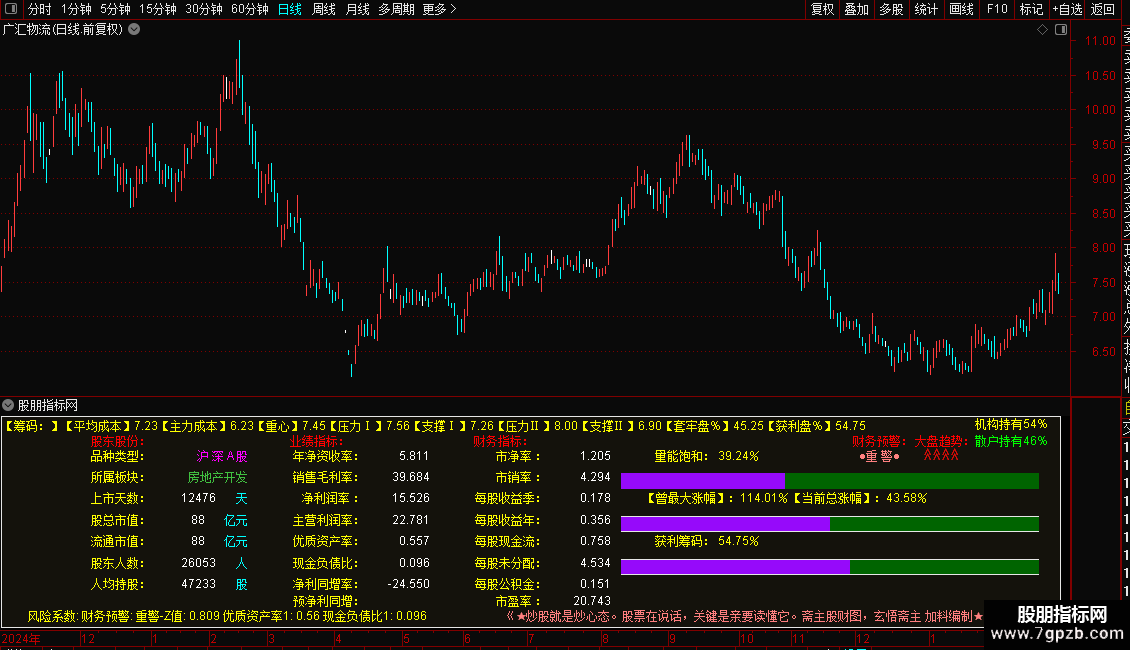Switch to the 月线 monthly chart
Viewport: 1130px width, 650px height.
coord(357,9)
